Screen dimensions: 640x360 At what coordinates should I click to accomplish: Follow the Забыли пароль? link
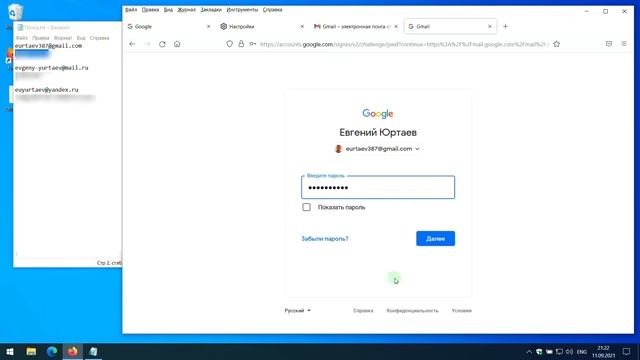point(325,239)
